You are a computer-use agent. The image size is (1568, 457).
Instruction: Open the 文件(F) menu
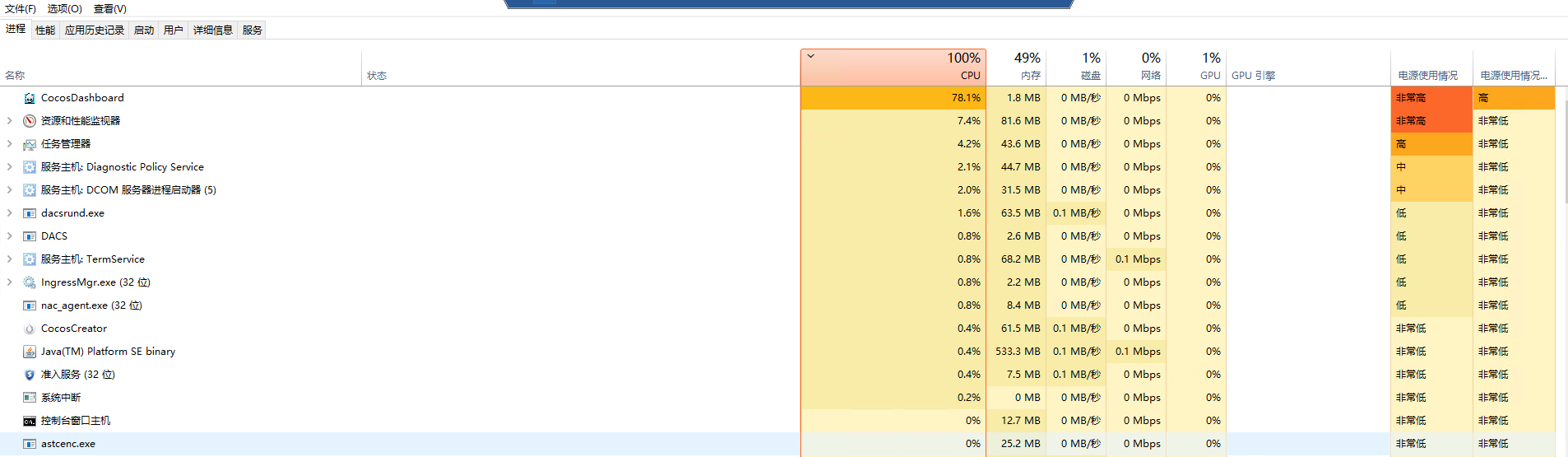(x=21, y=8)
